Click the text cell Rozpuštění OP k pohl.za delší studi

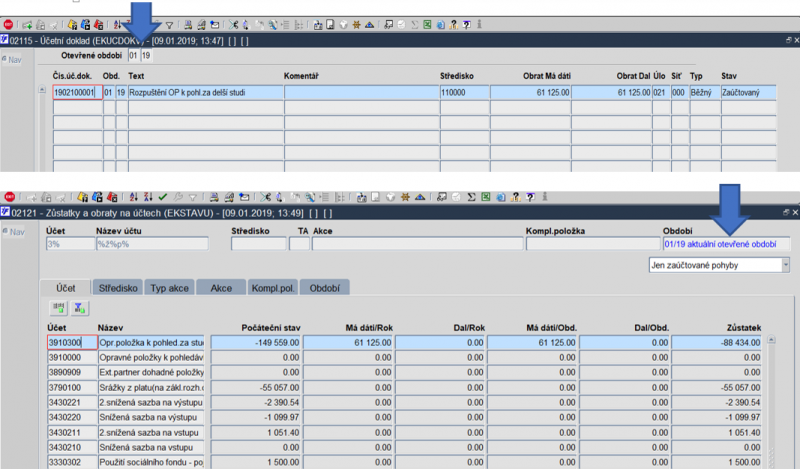206,92
